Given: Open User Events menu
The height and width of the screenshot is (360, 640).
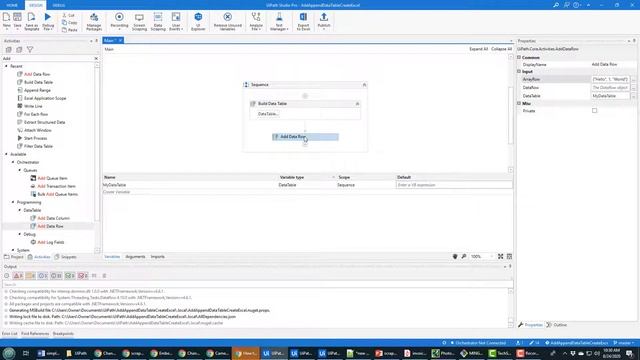Looking at the screenshot, I should coord(176,21).
